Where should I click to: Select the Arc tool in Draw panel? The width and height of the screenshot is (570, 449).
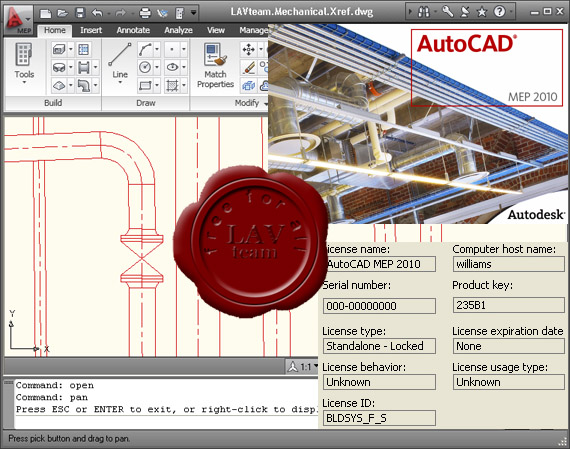[145, 49]
